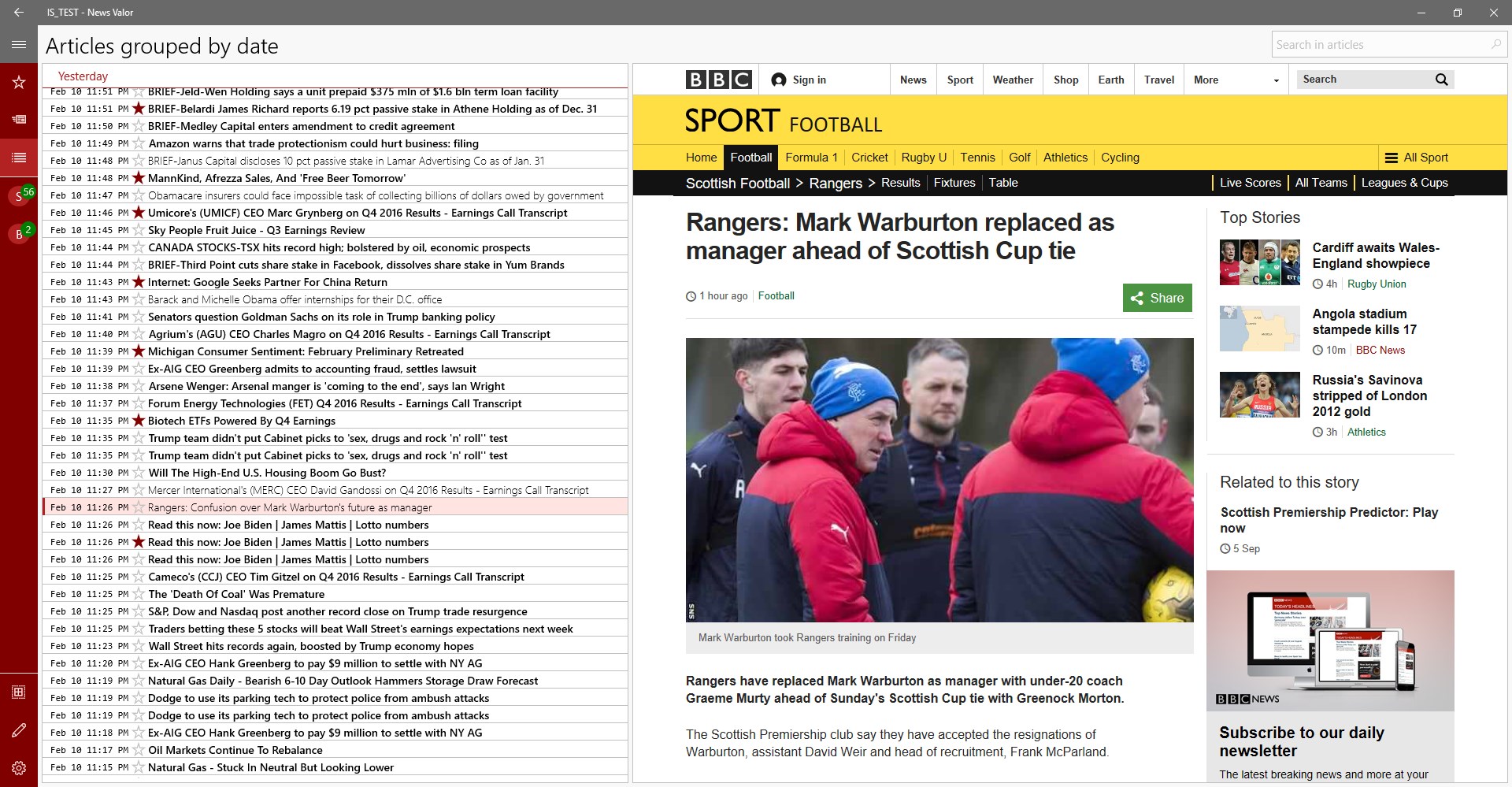The width and height of the screenshot is (1512, 787).
Task: Star the Arsene Wenger Arsenal manager article
Action: pos(139,386)
